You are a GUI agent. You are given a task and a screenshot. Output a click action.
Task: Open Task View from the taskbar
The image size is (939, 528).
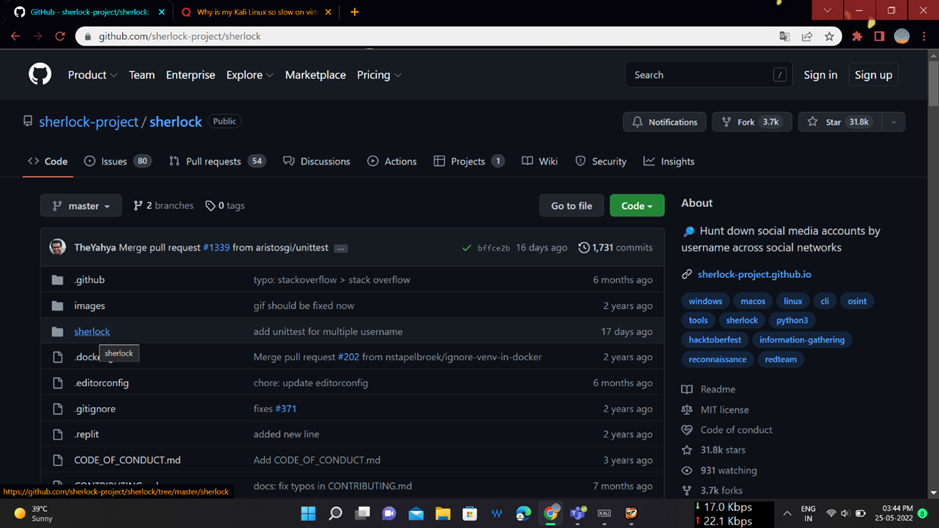(362, 514)
